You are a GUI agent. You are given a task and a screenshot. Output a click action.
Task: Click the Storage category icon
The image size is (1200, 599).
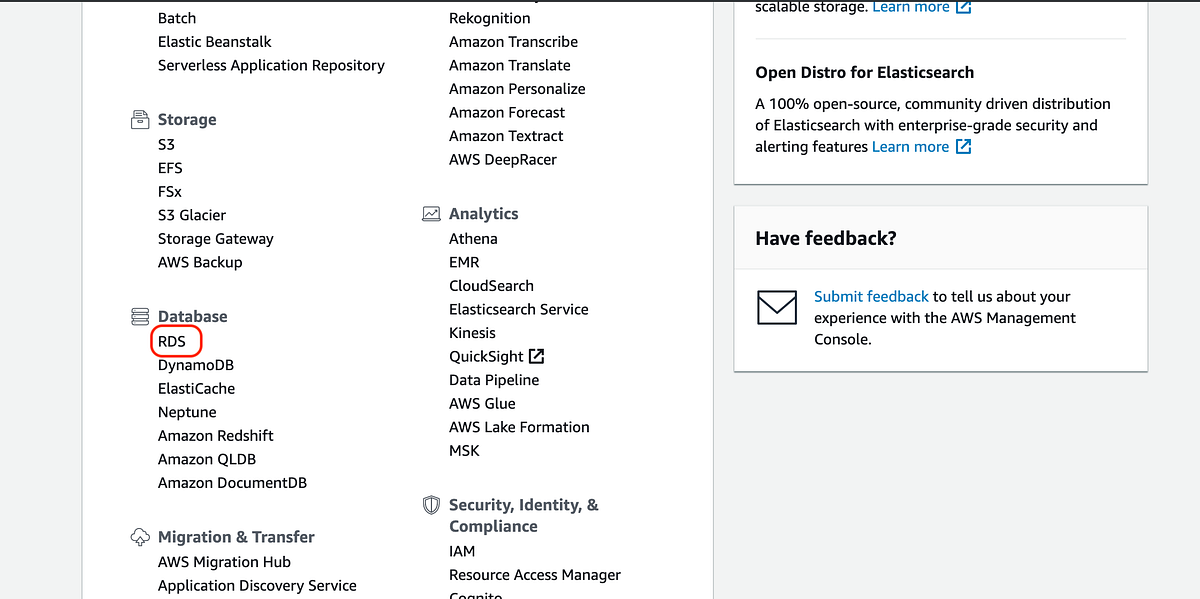click(139, 119)
